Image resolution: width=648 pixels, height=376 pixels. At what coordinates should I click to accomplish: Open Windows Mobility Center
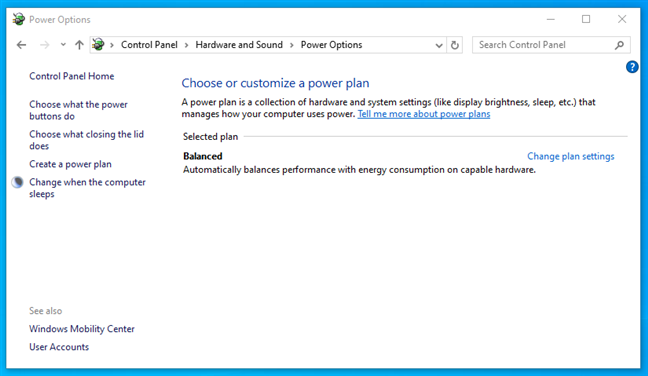click(x=82, y=329)
